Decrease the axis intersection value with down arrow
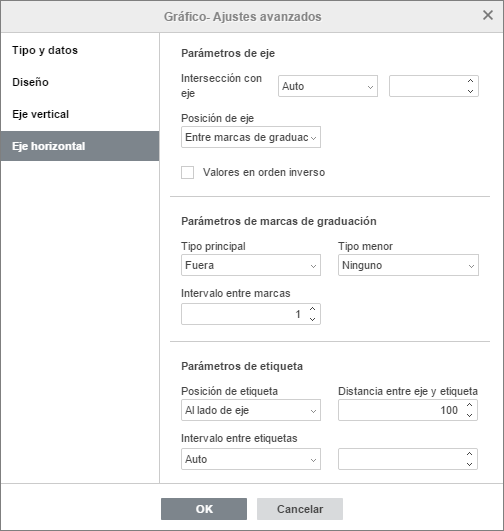Viewport: 504px width, 531px height. (470, 91)
